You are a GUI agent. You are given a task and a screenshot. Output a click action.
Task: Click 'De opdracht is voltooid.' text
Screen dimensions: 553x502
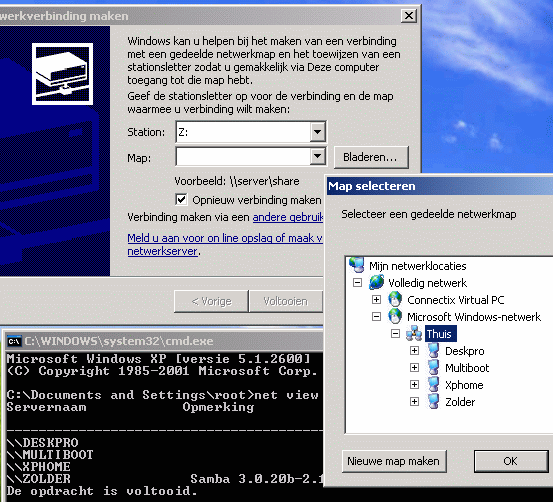(x=102, y=491)
